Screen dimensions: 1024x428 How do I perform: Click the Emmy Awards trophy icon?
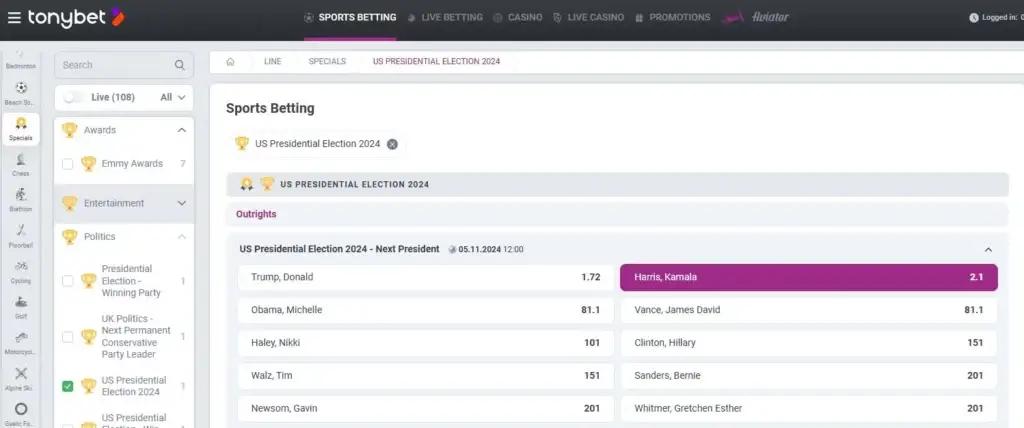click(88, 163)
